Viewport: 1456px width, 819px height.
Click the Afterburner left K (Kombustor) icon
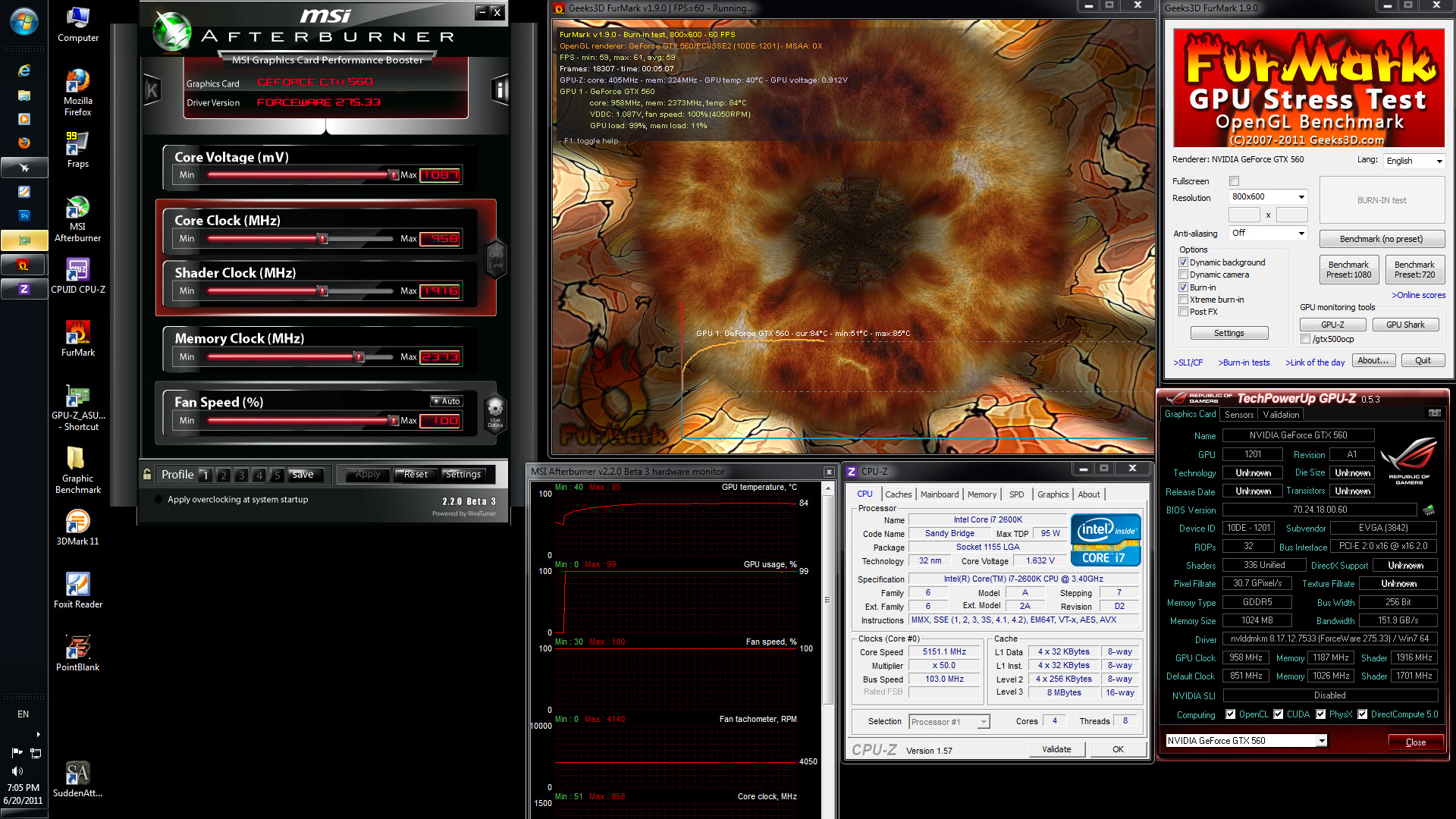pyautogui.click(x=152, y=91)
